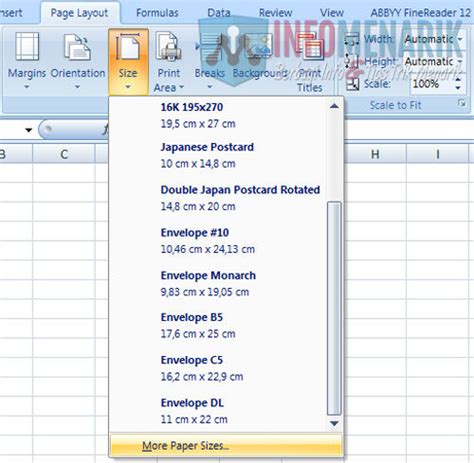The height and width of the screenshot is (463, 474).
Task: Select Envelope #10 paper size
Action: tap(218, 241)
